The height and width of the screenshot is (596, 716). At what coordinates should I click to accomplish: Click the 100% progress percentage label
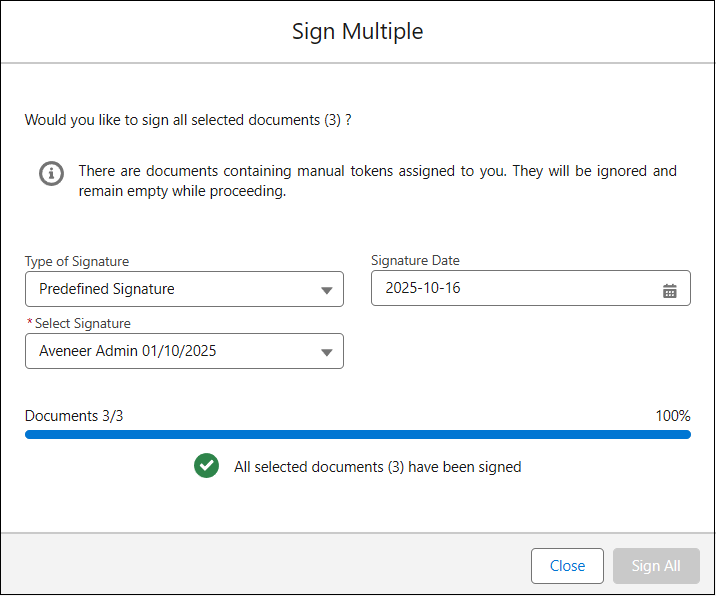pyautogui.click(x=673, y=416)
